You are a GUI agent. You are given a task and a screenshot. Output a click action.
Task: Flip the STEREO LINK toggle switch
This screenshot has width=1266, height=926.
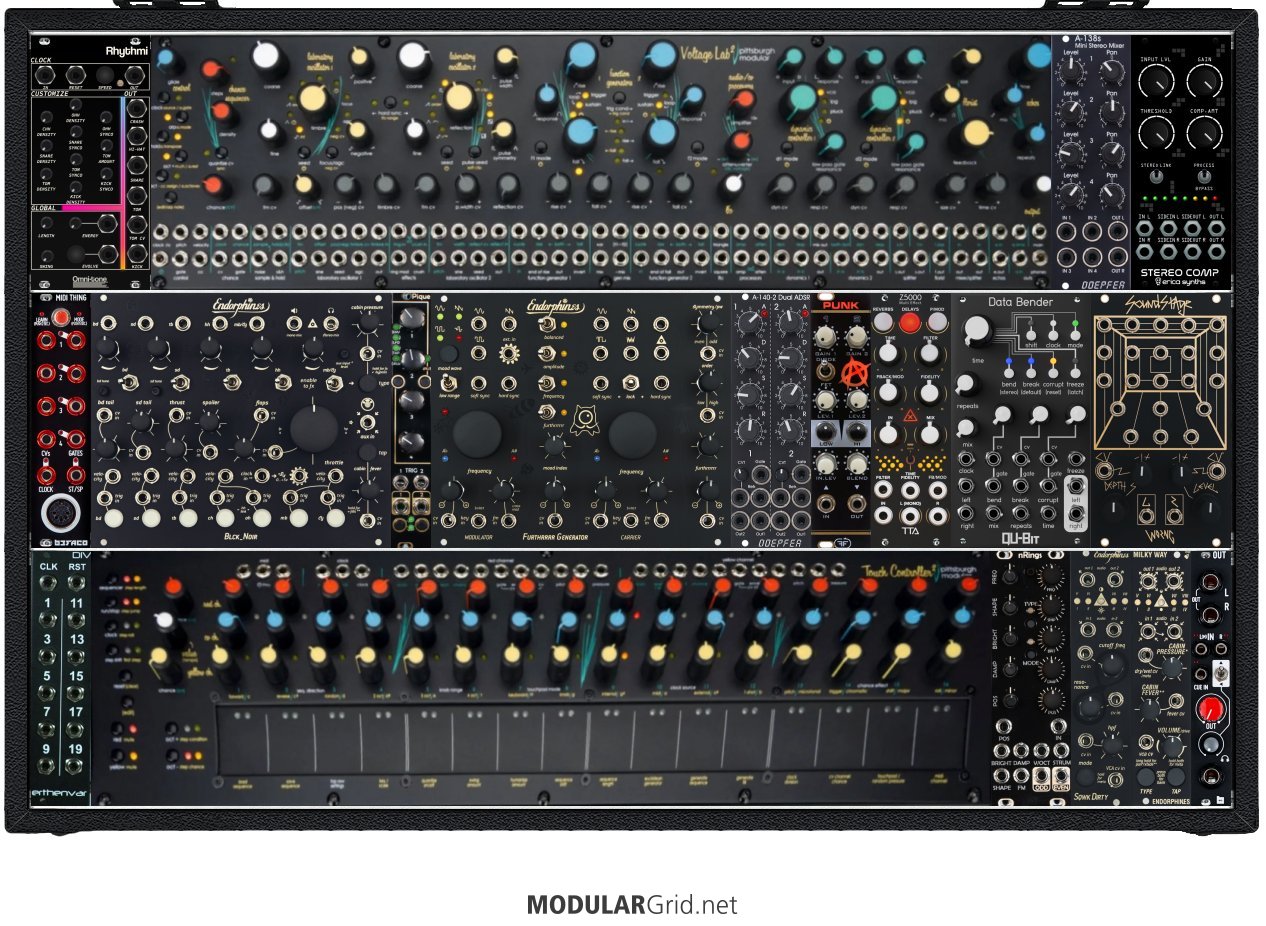tap(1156, 178)
